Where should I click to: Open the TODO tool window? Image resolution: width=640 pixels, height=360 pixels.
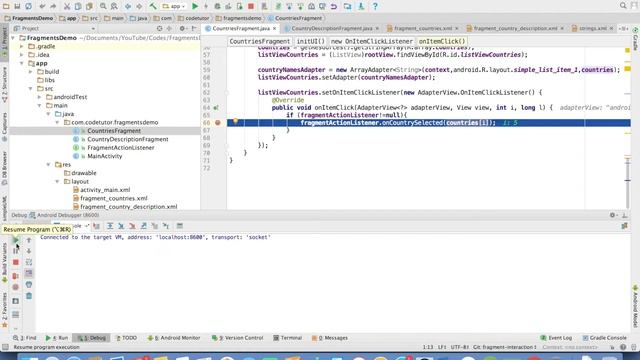point(126,338)
